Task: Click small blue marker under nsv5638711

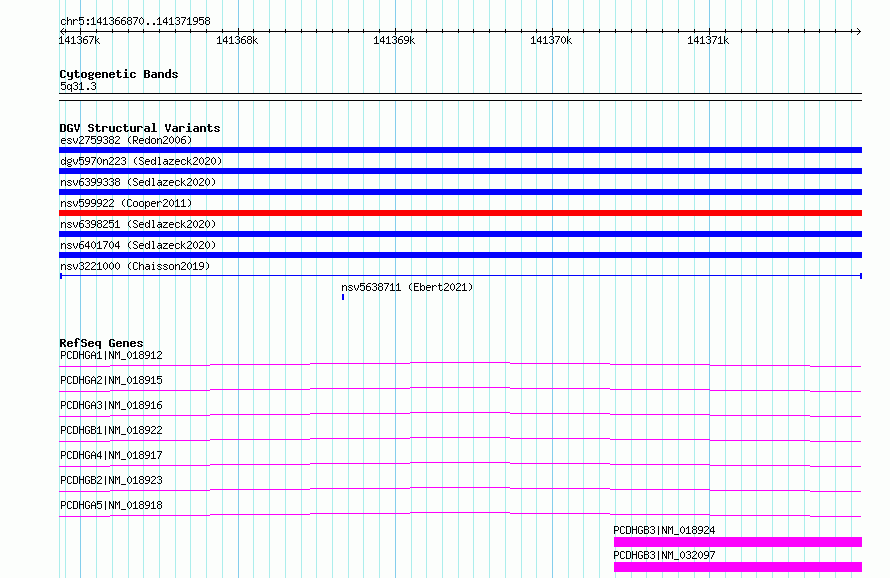Action: [x=343, y=297]
